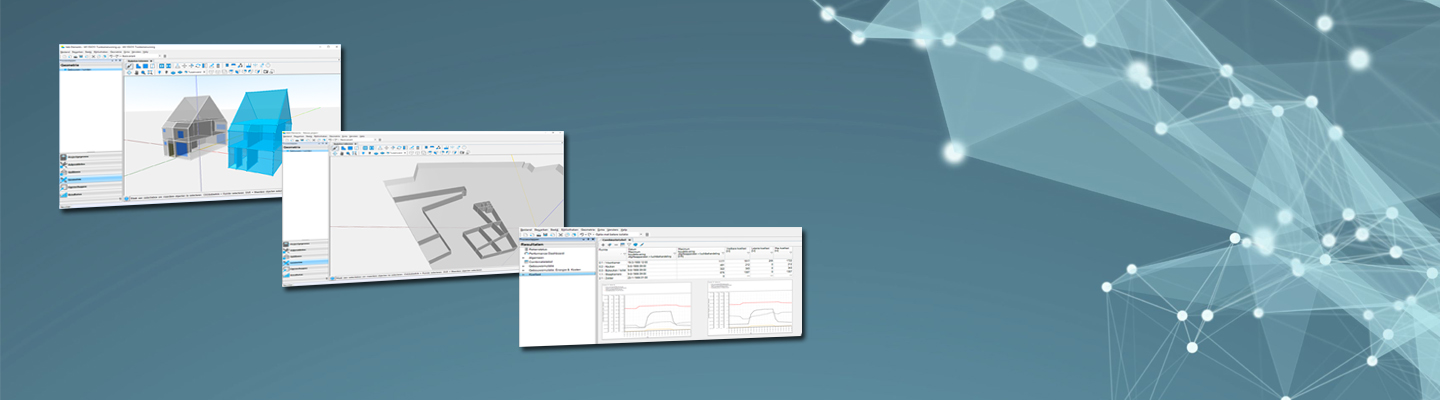Image resolution: width=1440 pixels, height=400 pixels.
Task: Select highlighted Geometrie sidebar item in floorplan window
Action: click(305, 262)
